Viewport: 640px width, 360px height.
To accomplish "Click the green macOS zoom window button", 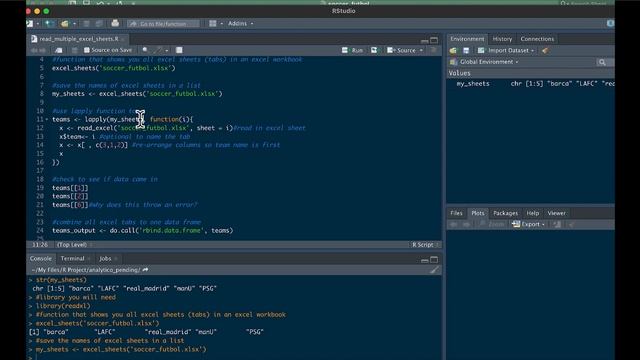I will (x=47, y=11).
